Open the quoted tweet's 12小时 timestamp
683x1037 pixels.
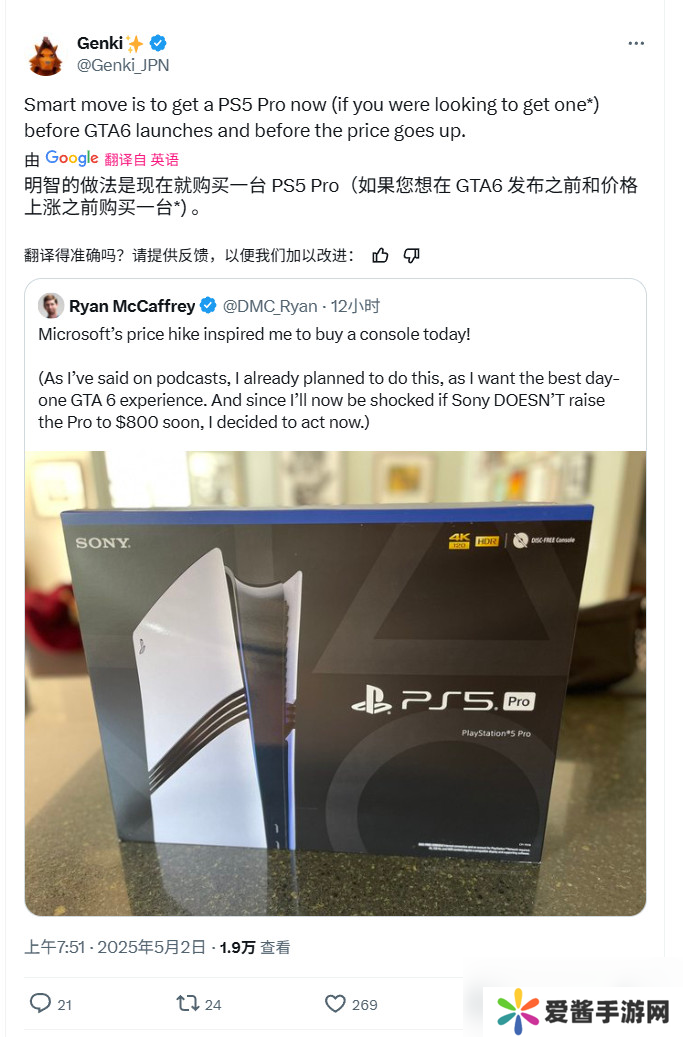[355, 306]
